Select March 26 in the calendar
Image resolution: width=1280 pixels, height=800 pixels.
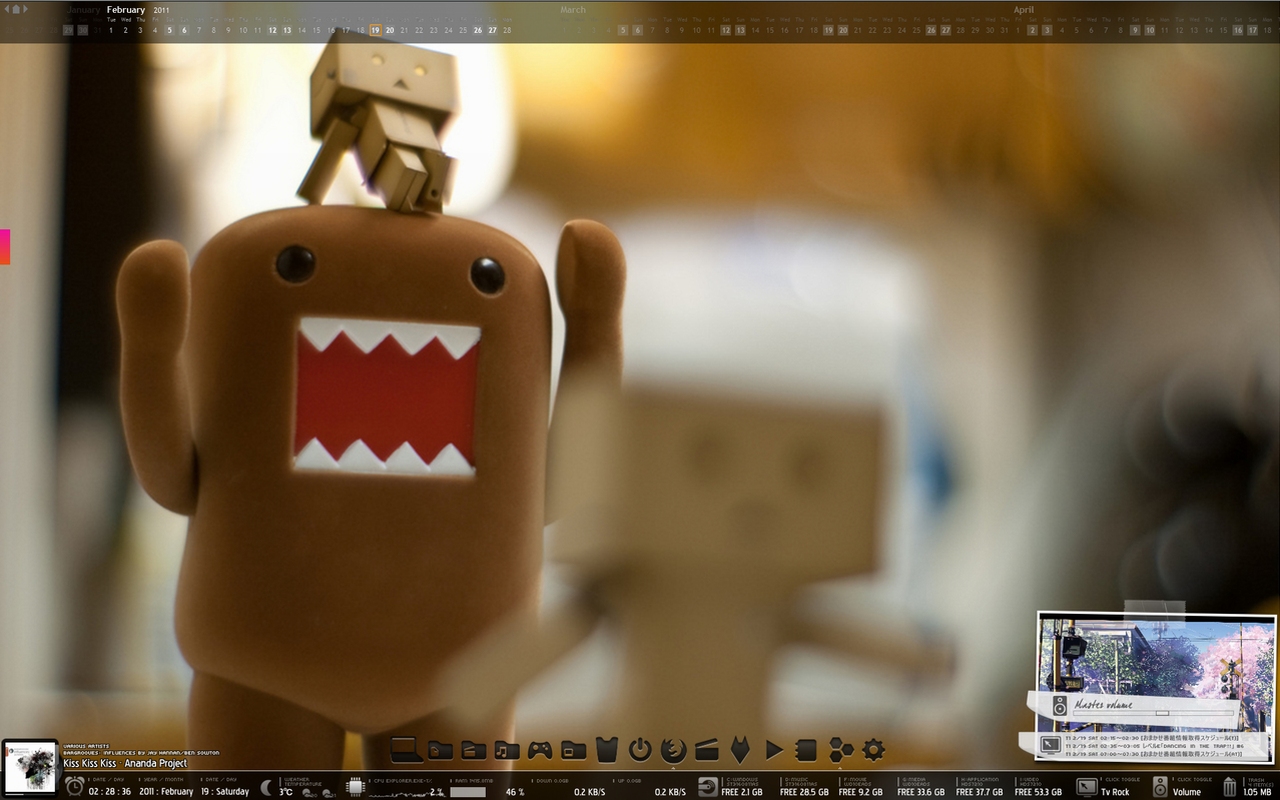tap(931, 30)
